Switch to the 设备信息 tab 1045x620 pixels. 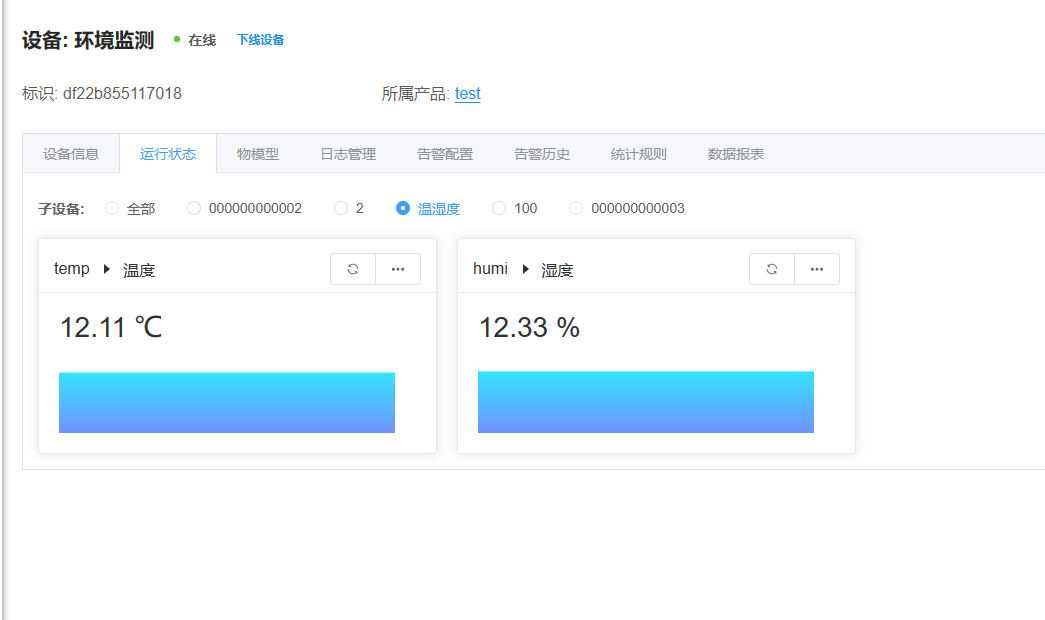(x=71, y=154)
